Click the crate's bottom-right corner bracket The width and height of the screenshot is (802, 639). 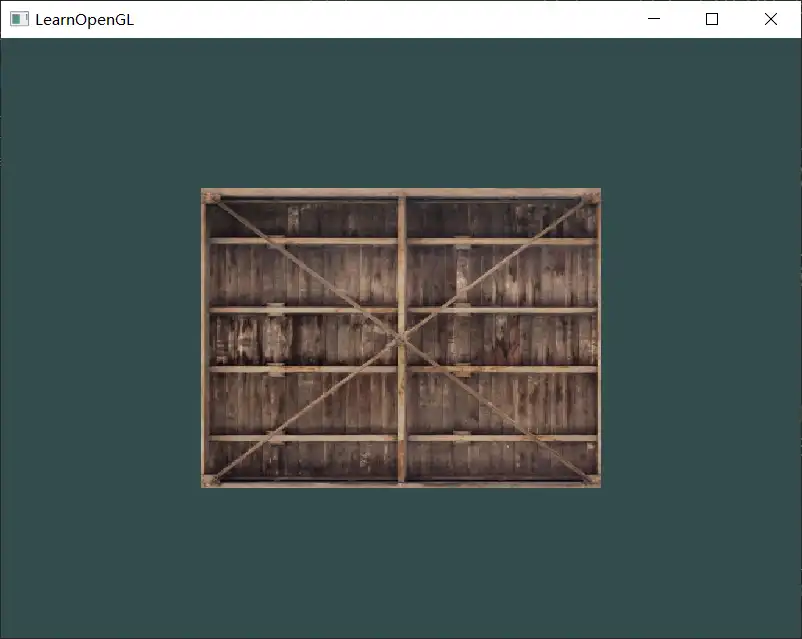coord(591,479)
